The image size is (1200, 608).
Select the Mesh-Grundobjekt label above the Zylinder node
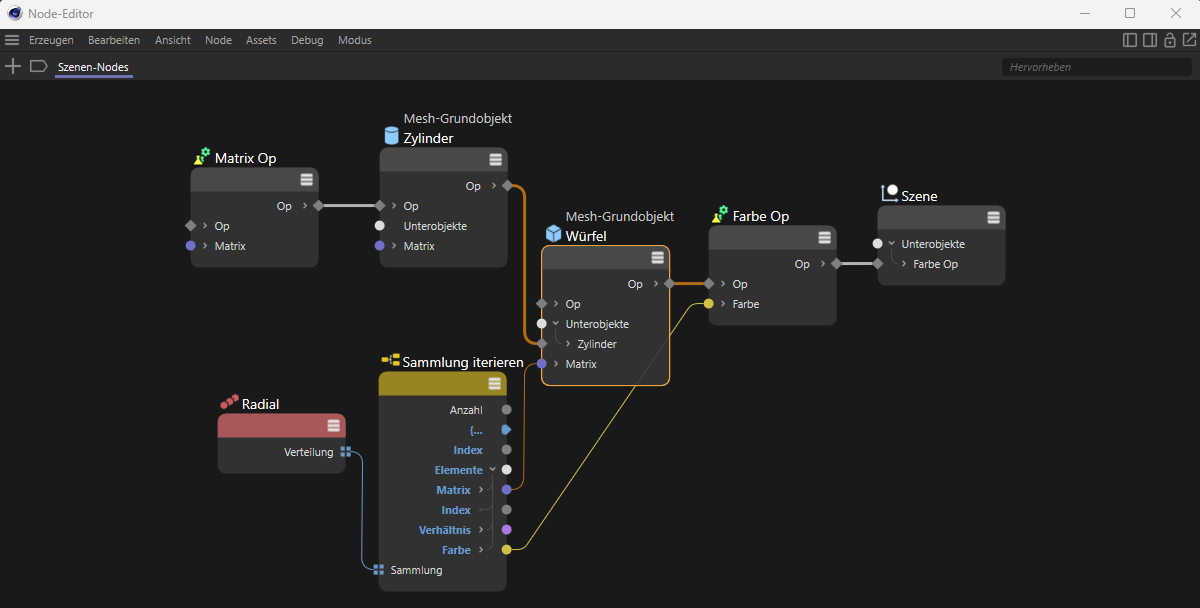point(458,118)
